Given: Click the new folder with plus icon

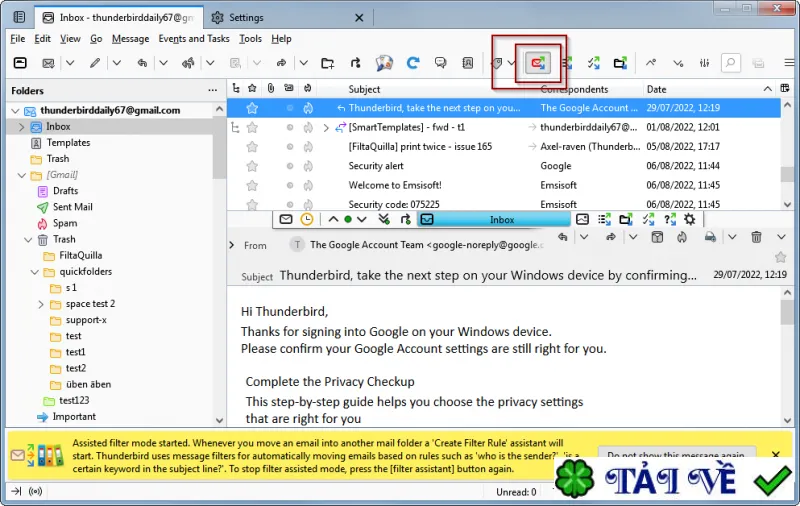Looking at the screenshot, I should [x=328, y=63].
